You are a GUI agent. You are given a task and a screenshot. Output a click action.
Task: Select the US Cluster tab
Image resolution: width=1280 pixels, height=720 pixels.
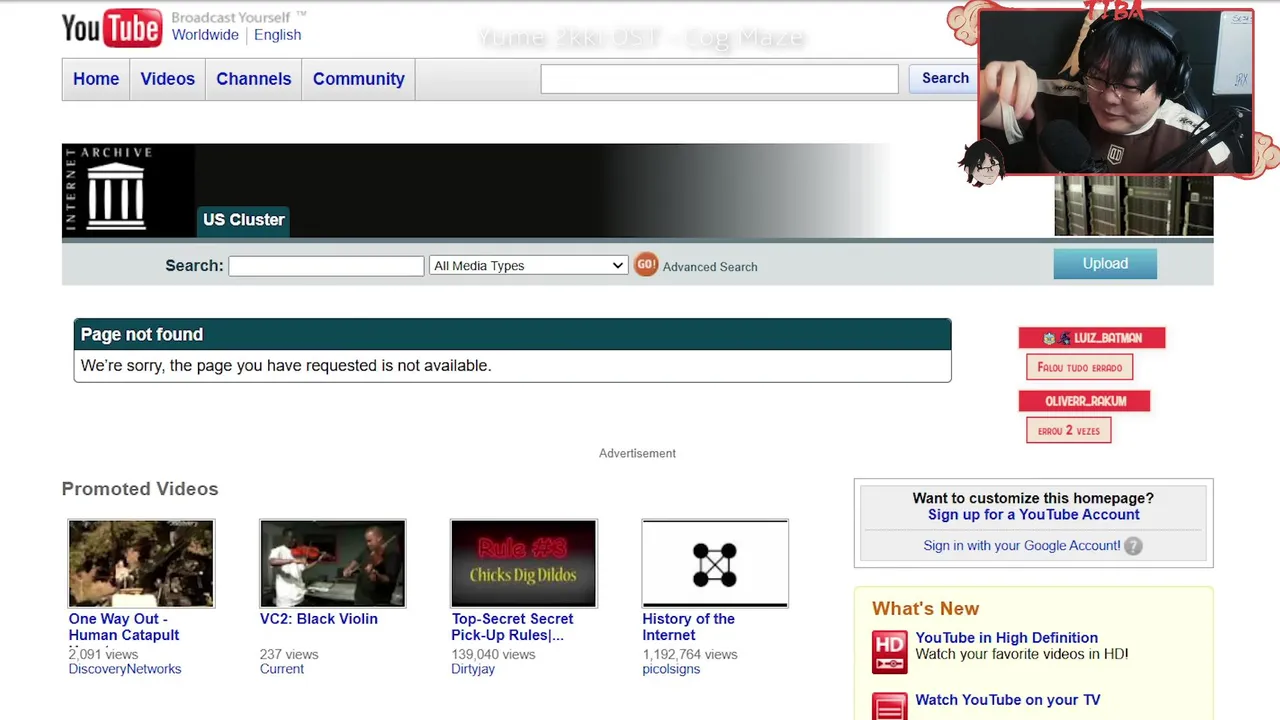[243, 220]
